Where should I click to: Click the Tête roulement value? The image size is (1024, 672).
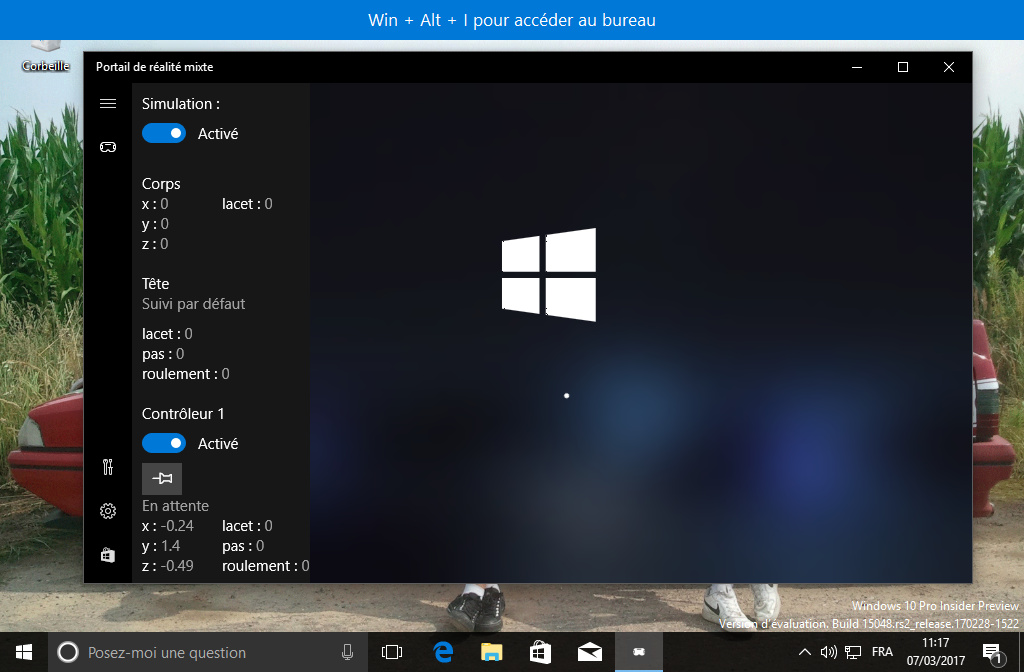click(x=225, y=374)
